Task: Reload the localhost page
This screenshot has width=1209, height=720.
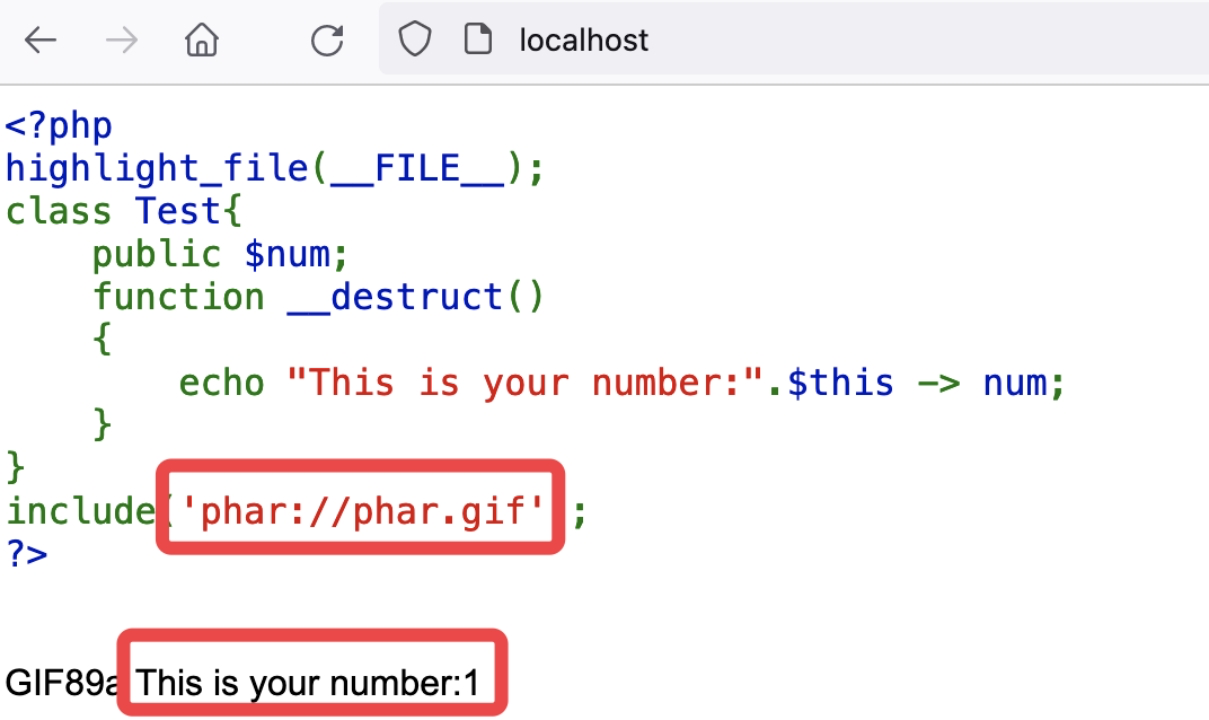Action: coord(327,41)
